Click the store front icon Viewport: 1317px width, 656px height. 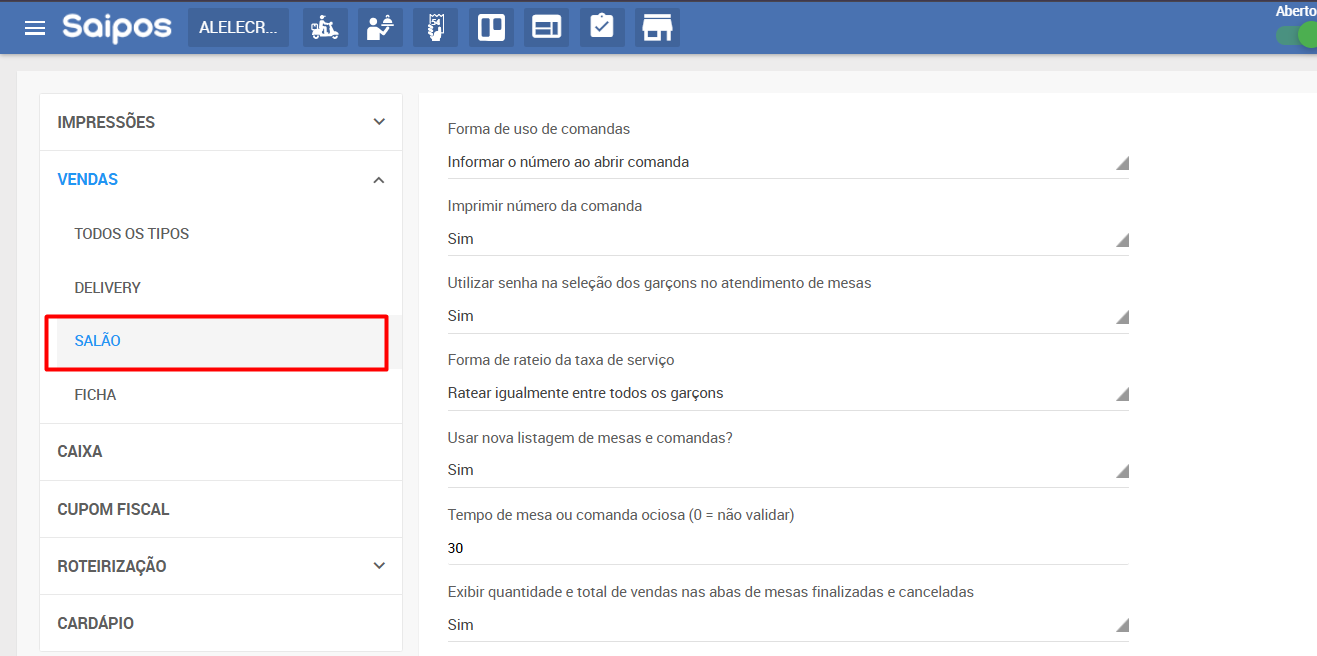(657, 28)
